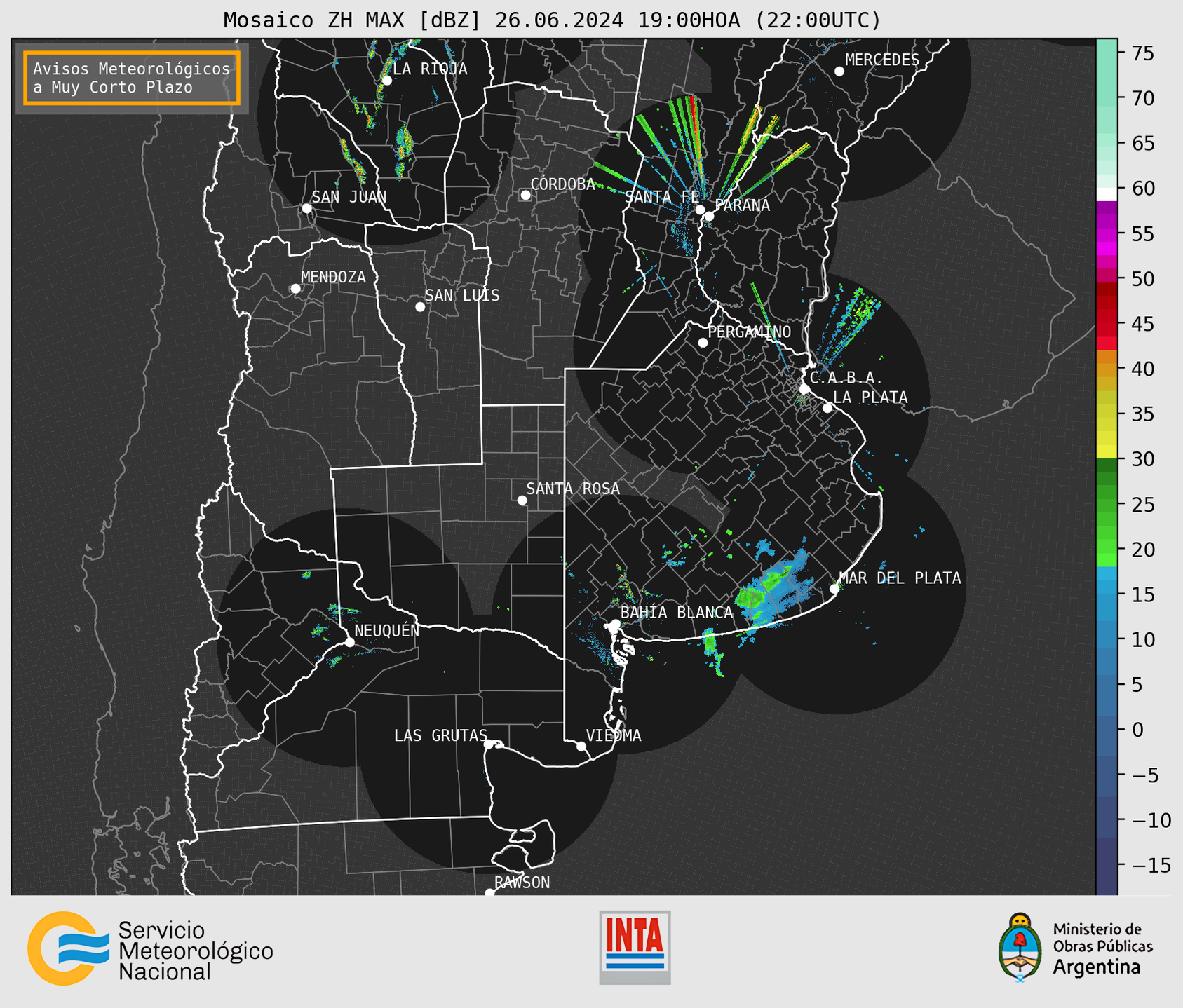Viewport: 1183px width, 1008px height.
Task: Click the 'Servicio Meteorológico Nacional' text
Action: (196, 951)
